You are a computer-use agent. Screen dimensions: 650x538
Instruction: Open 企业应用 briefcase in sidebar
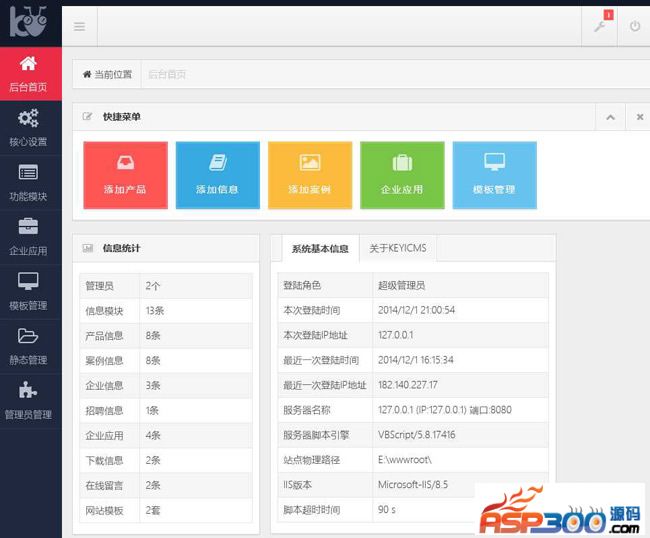click(x=28, y=237)
